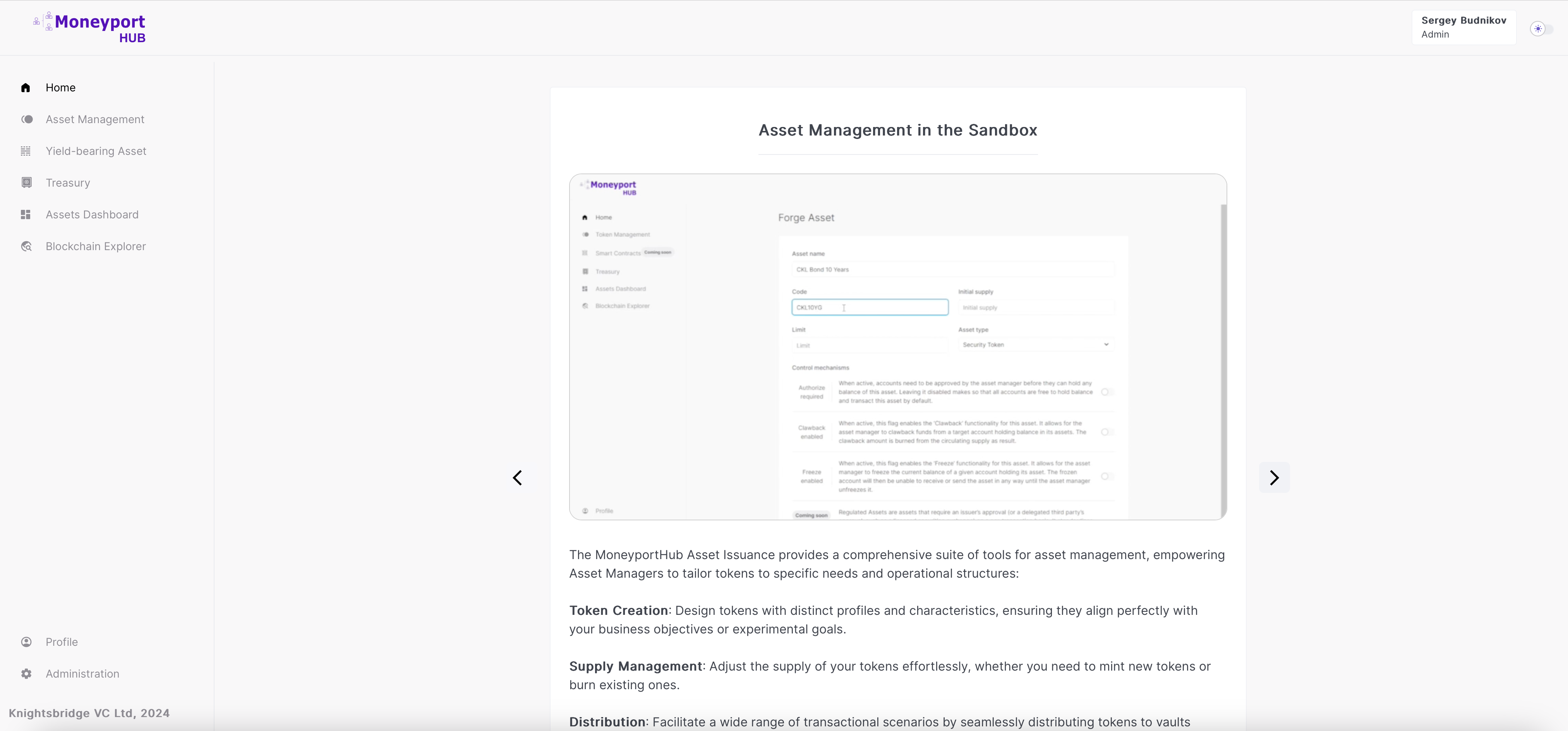Click the Home house icon in sidebar

pyautogui.click(x=26, y=88)
